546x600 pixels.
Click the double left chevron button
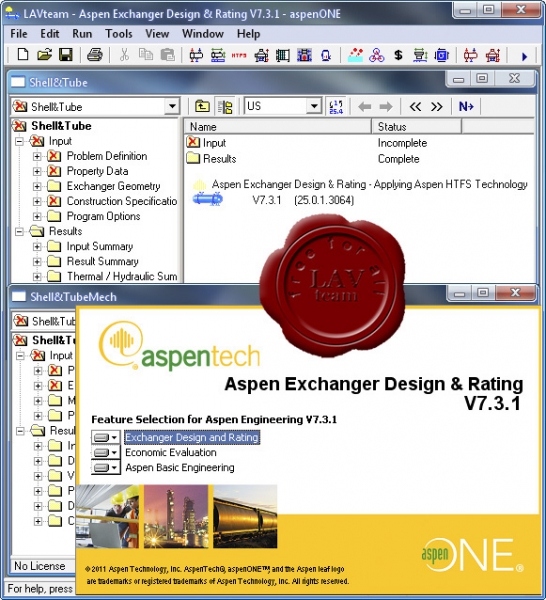[x=415, y=106]
